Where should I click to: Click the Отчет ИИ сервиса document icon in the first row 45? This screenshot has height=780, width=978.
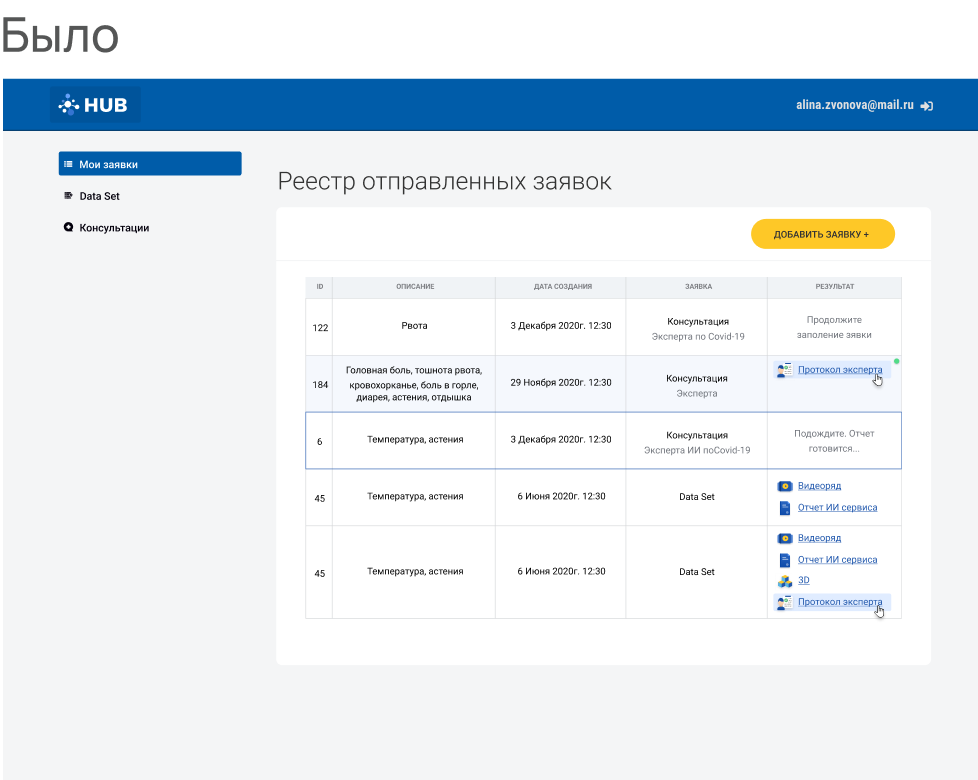click(x=785, y=508)
